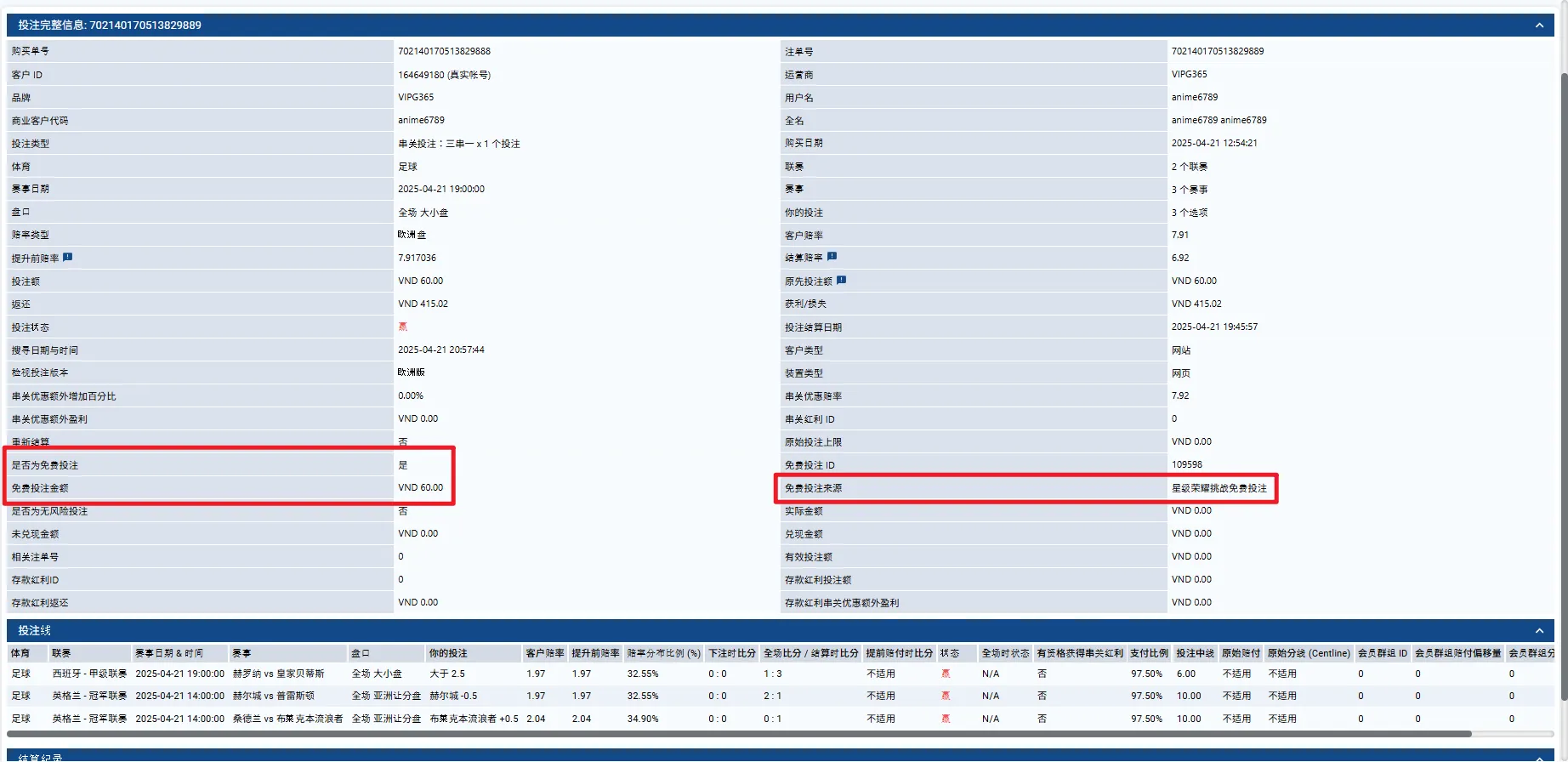Image resolution: width=1568 pixels, height=762 pixels.
Task: Click the red 赢 status in 投注状态 row
Action: pos(403,327)
